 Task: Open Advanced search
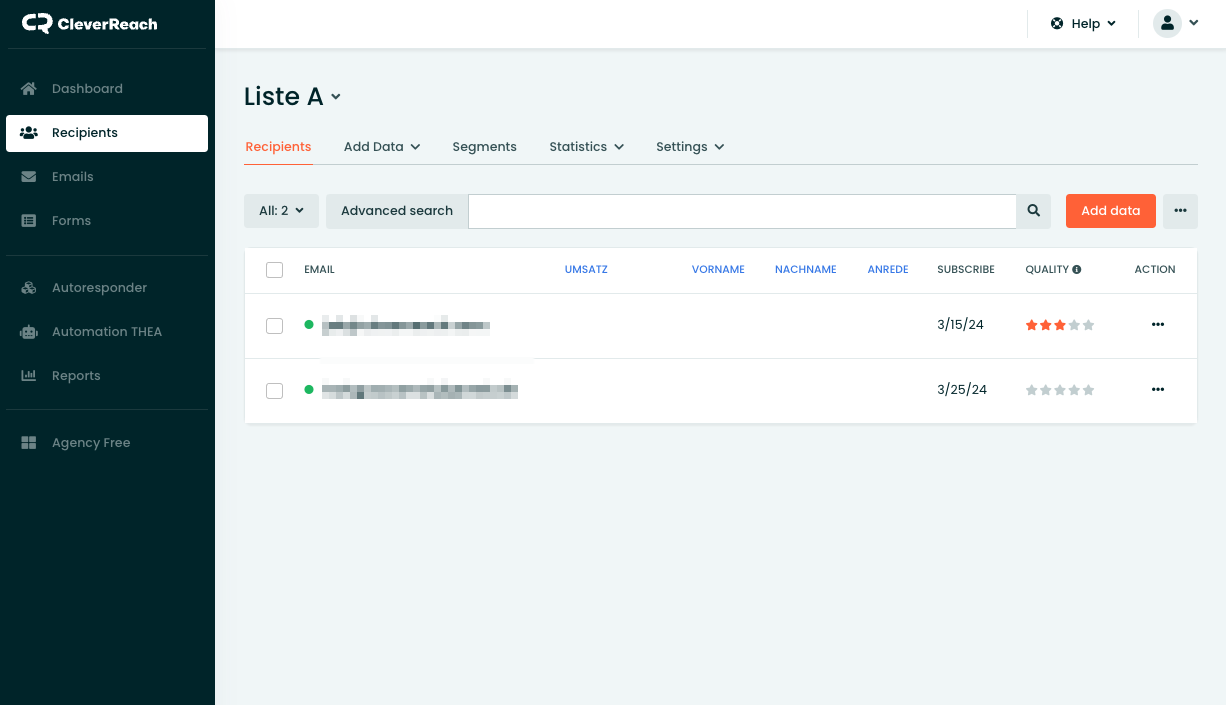point(396,211)
